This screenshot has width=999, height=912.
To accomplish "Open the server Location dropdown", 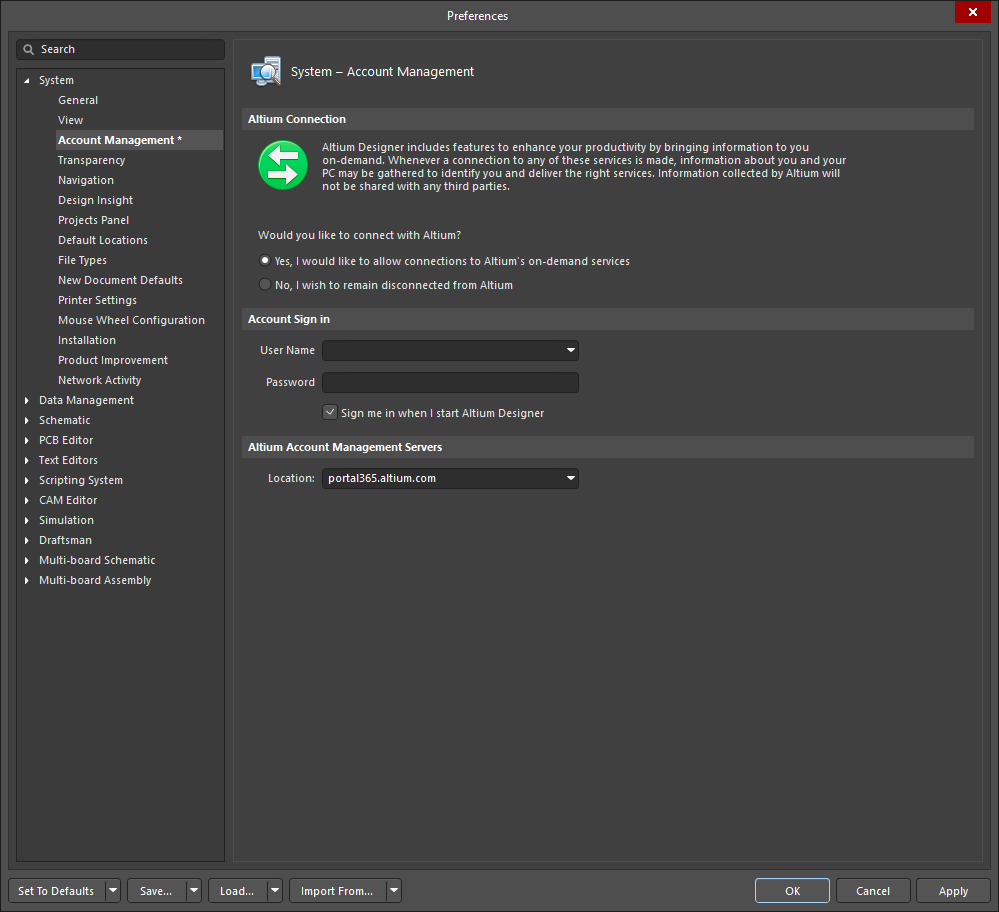I will [570, 479].
